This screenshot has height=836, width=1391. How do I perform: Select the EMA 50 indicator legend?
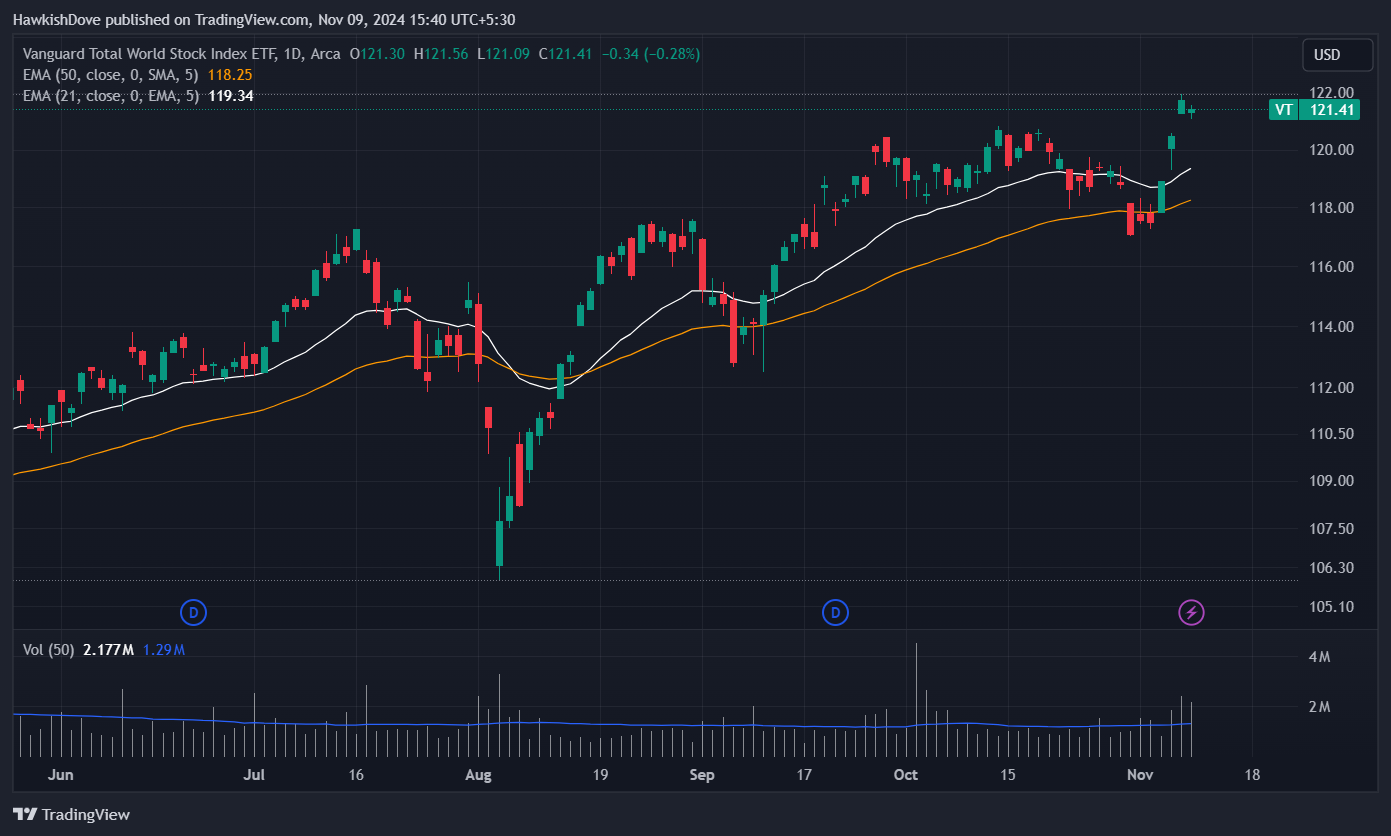coord(110,74)
